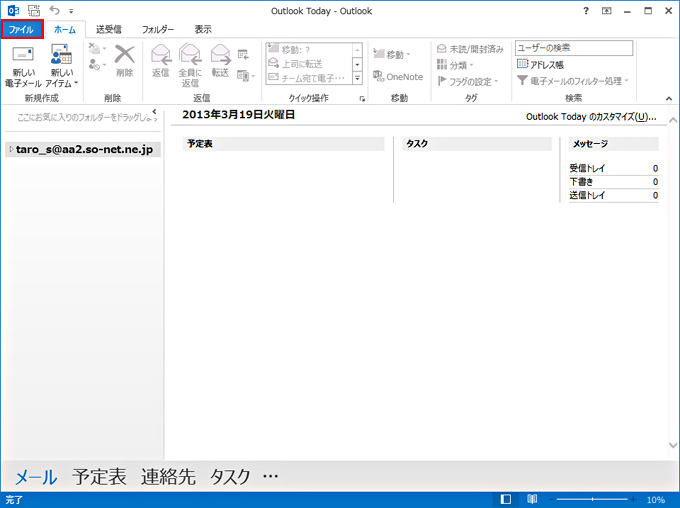Click the ユーザーの検索 (Search People) field
The width and height of the screenshot is (680, 508).
pyautogui.click(x=573, y=47)
